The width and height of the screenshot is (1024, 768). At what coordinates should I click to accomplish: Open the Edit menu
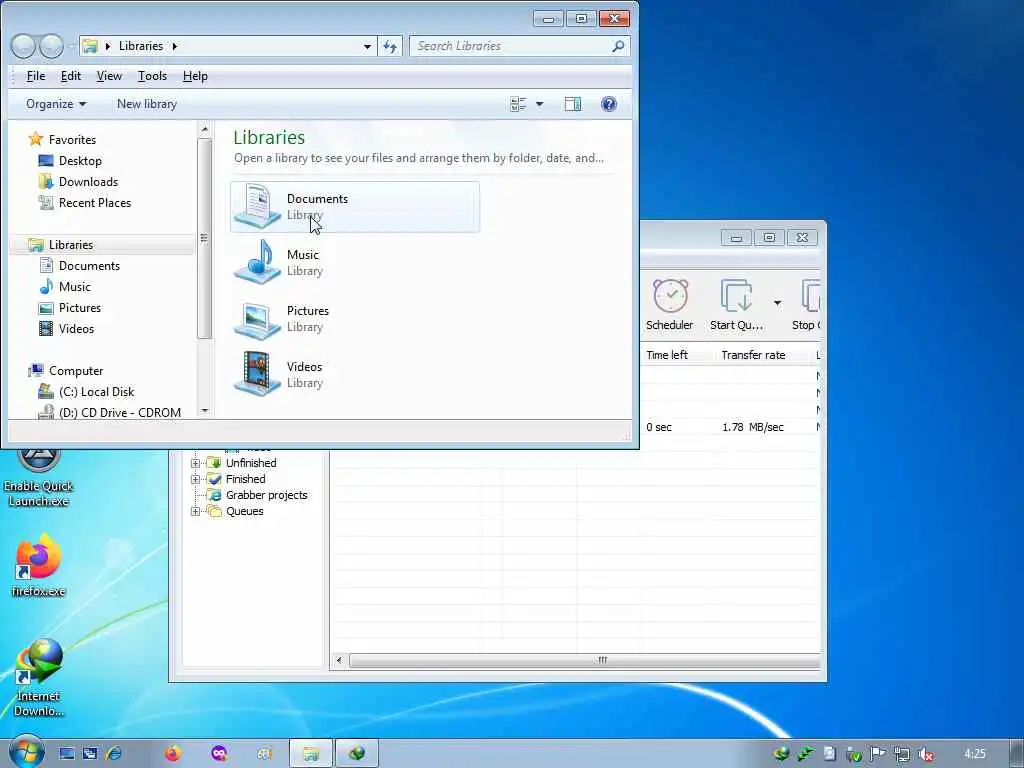[71, 76]
